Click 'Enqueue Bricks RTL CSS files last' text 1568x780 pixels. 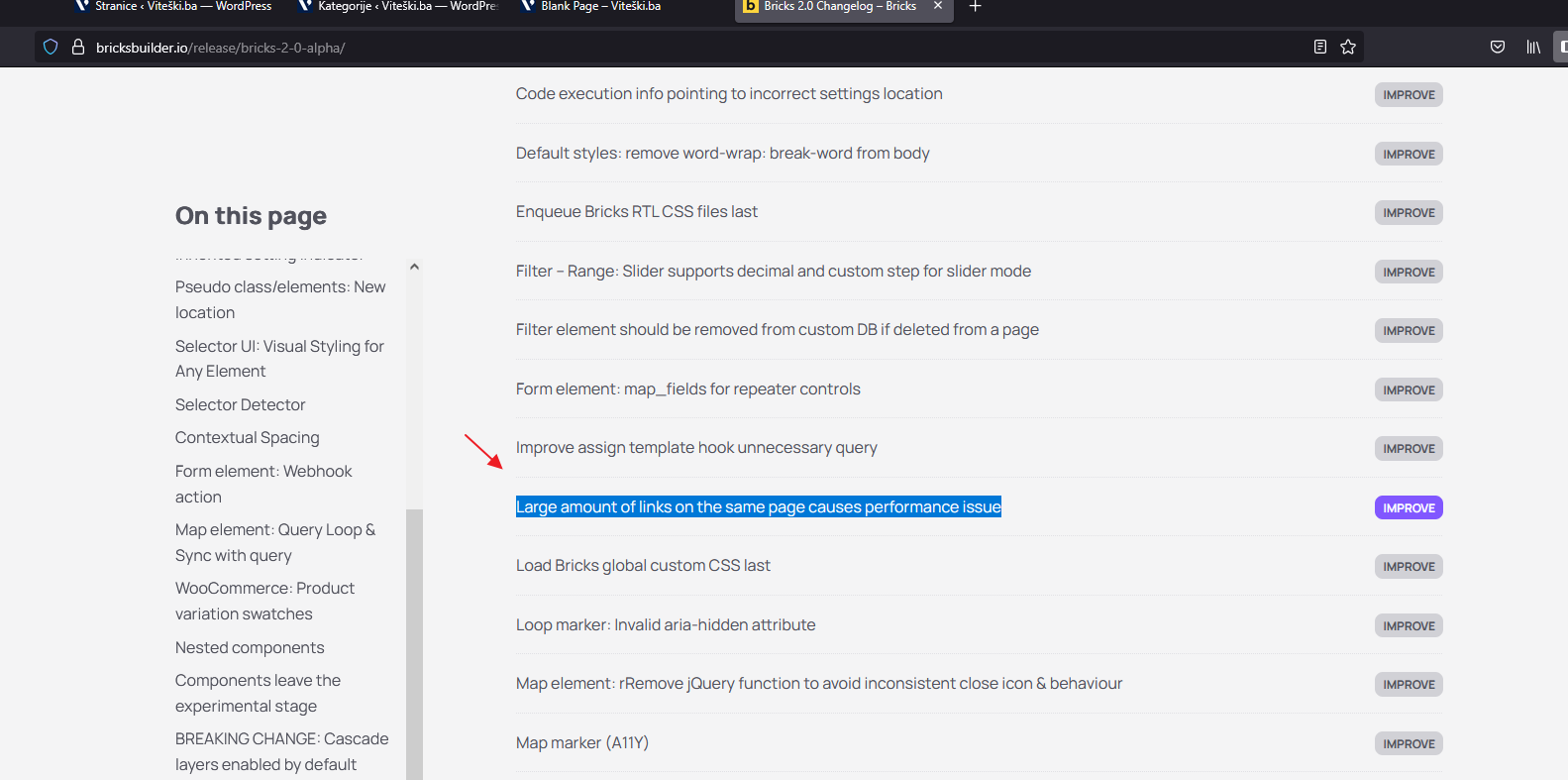click(637, 211)
